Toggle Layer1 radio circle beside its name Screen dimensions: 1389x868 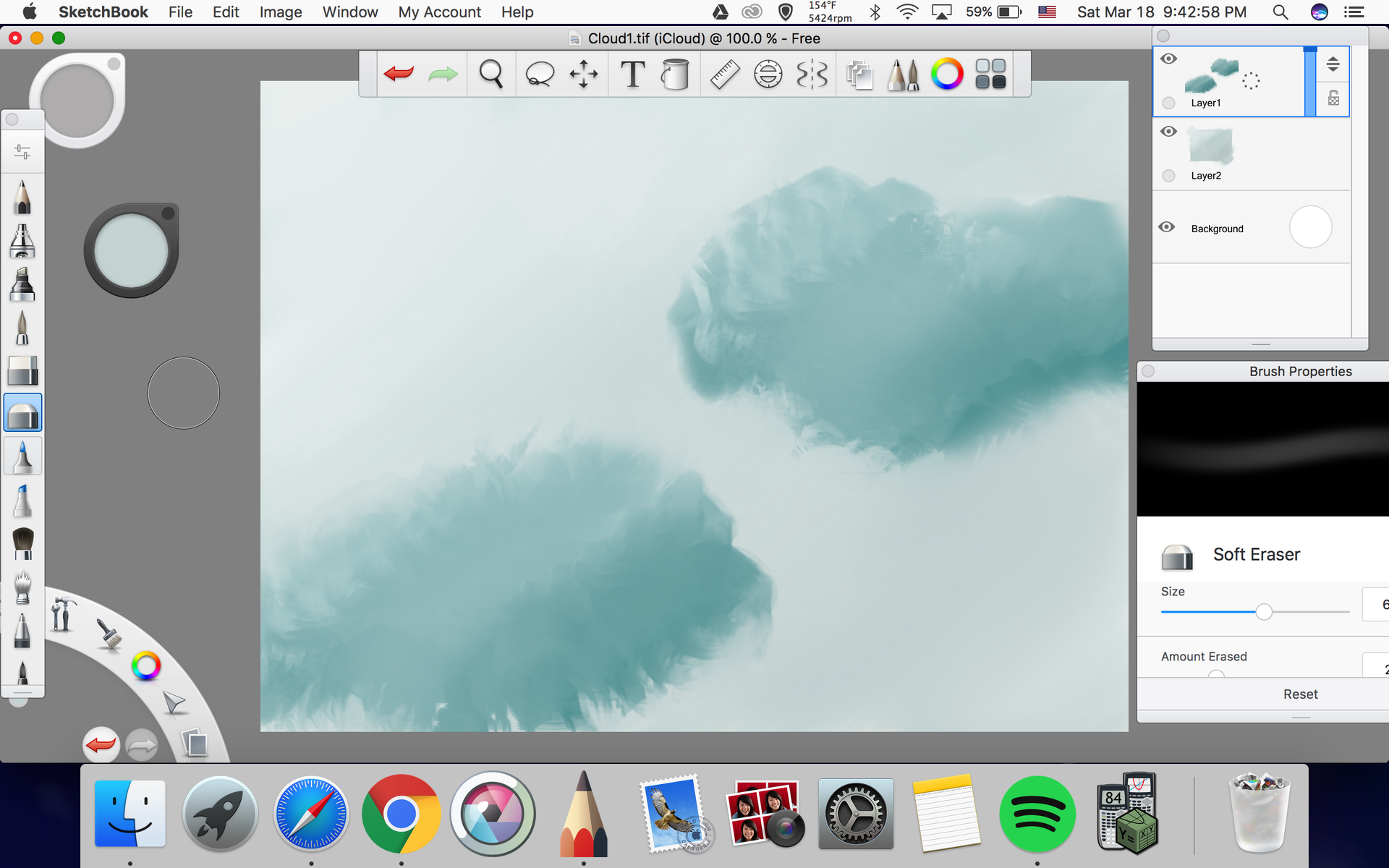[x=1168, y=103]
